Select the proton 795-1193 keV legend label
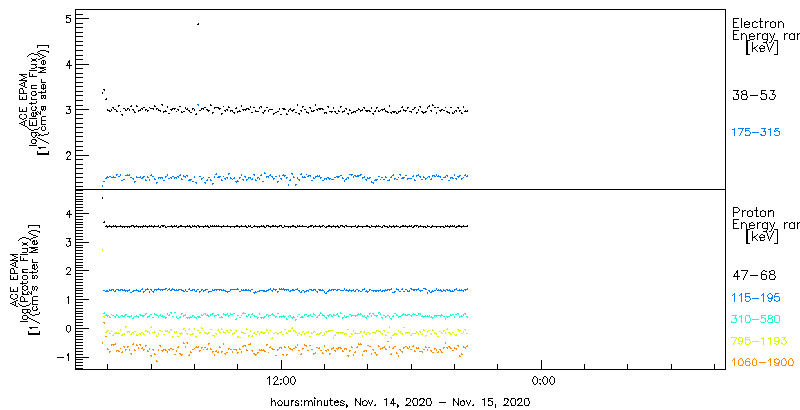This screenshot has height=410, width=800. [x=759, y=341]
